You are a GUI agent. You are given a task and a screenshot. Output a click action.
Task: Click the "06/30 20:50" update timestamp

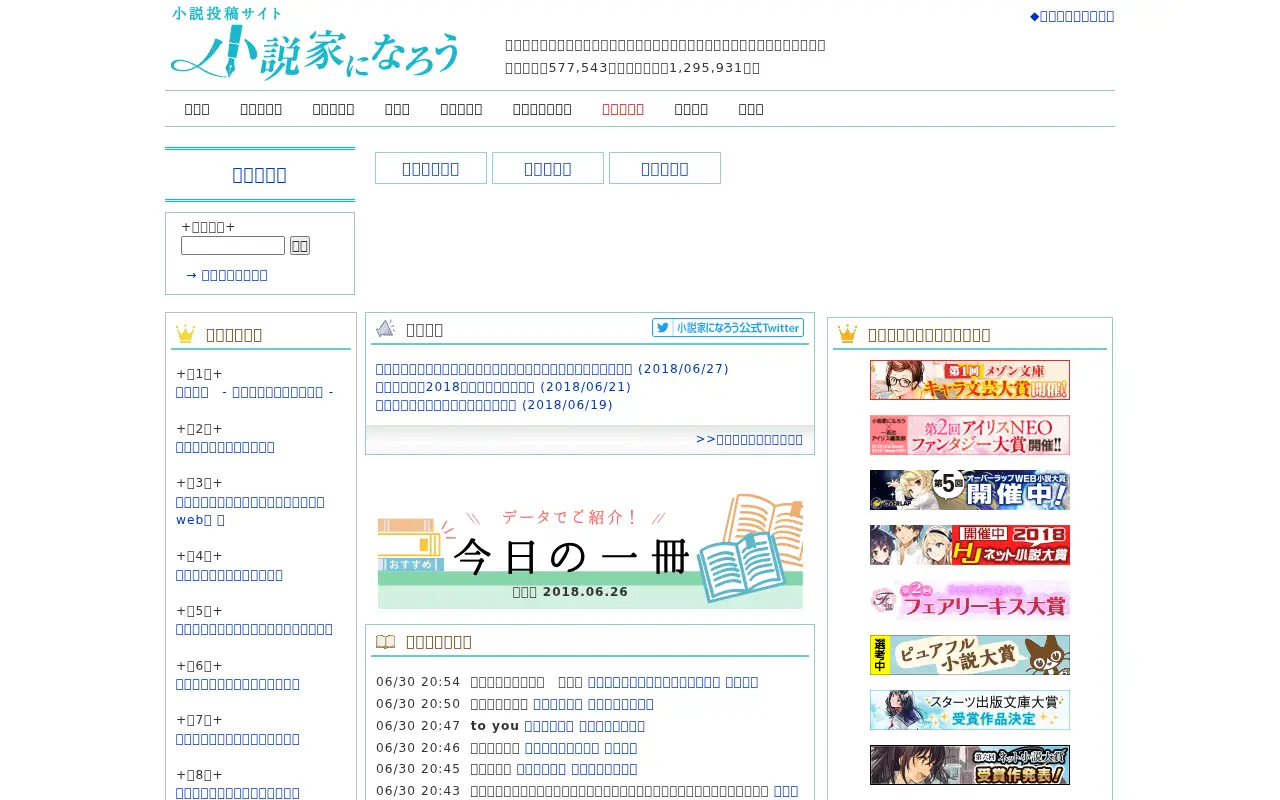point(418,704)
